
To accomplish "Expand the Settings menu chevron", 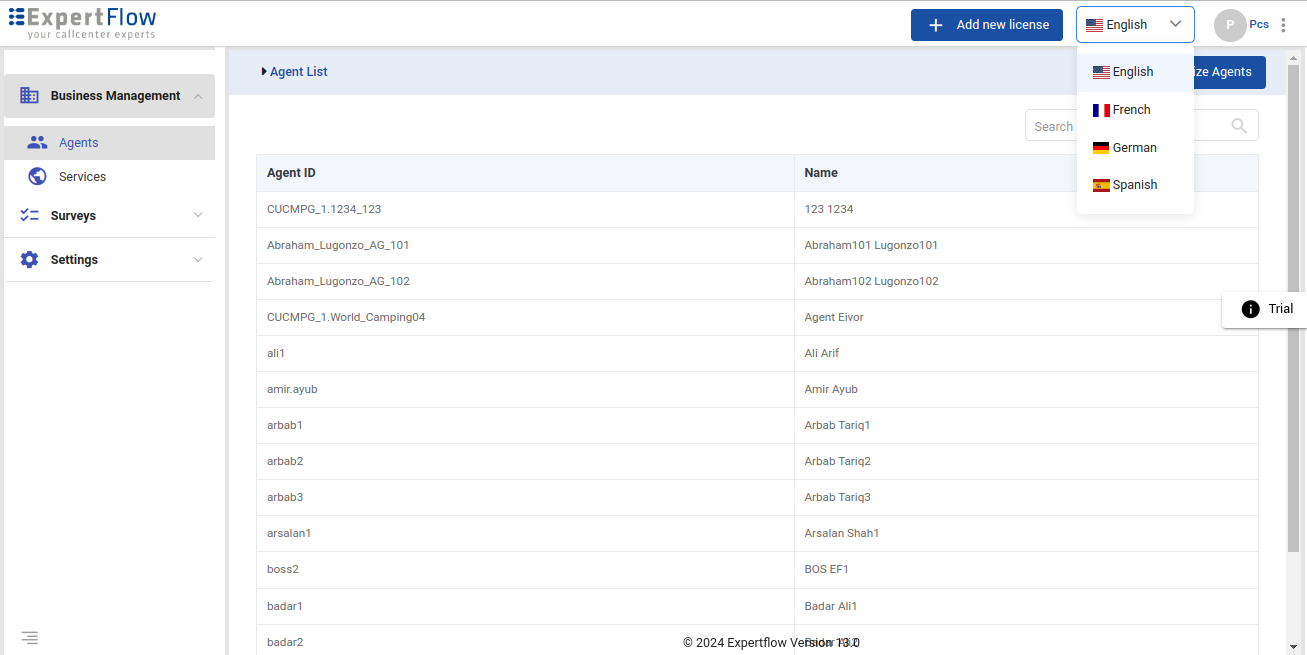I will [x=198, y=260].
